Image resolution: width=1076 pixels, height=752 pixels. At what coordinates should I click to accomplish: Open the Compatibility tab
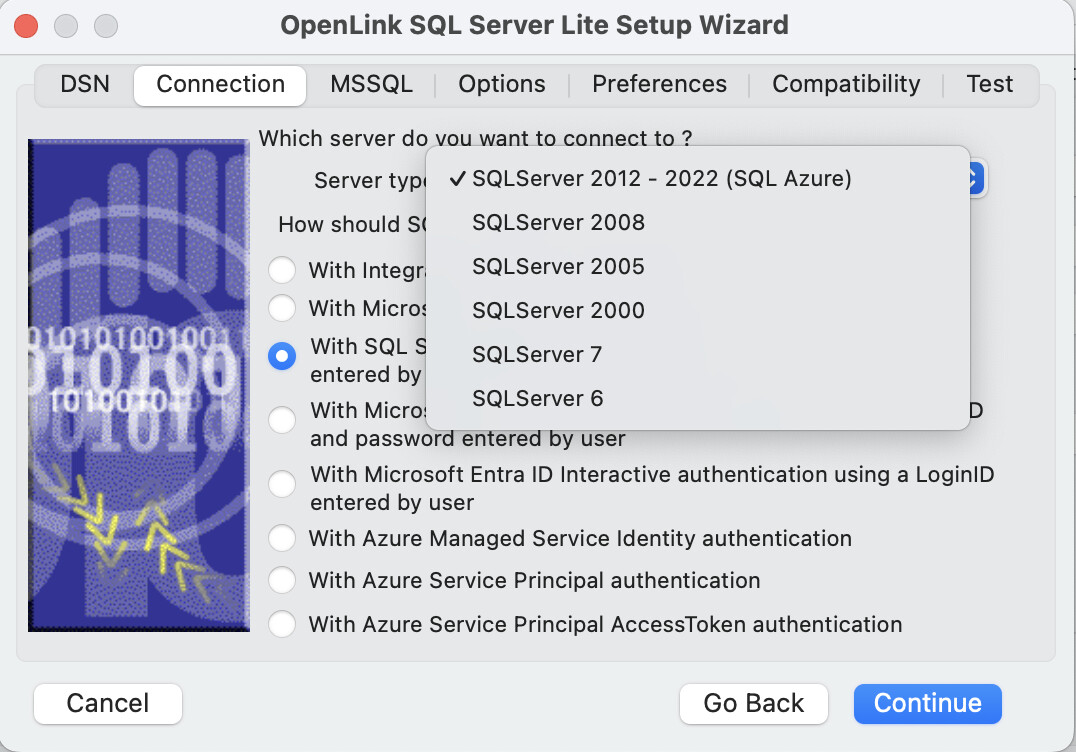846,84
